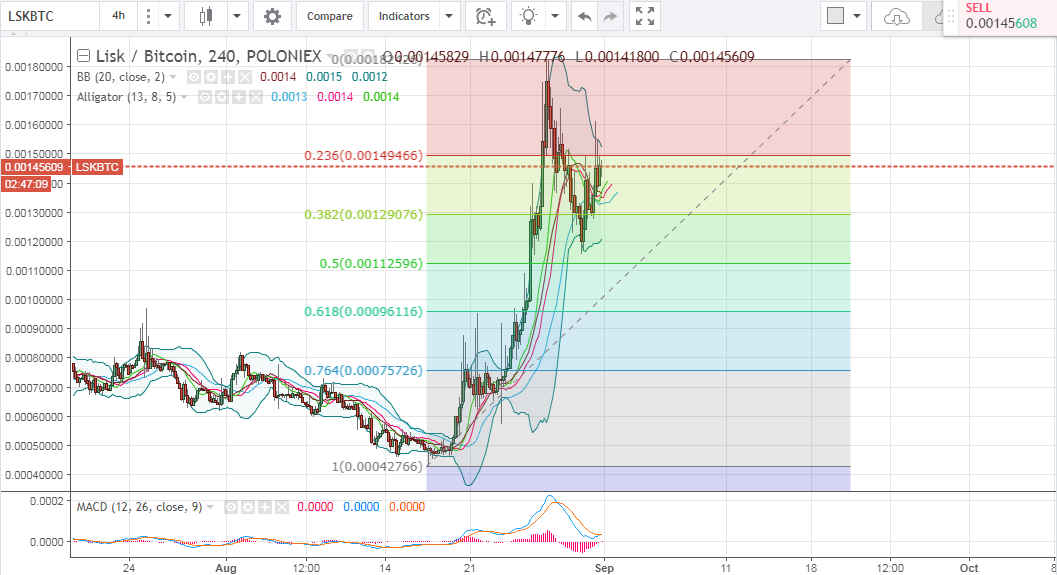Click the Compare button

coord(330,16)
